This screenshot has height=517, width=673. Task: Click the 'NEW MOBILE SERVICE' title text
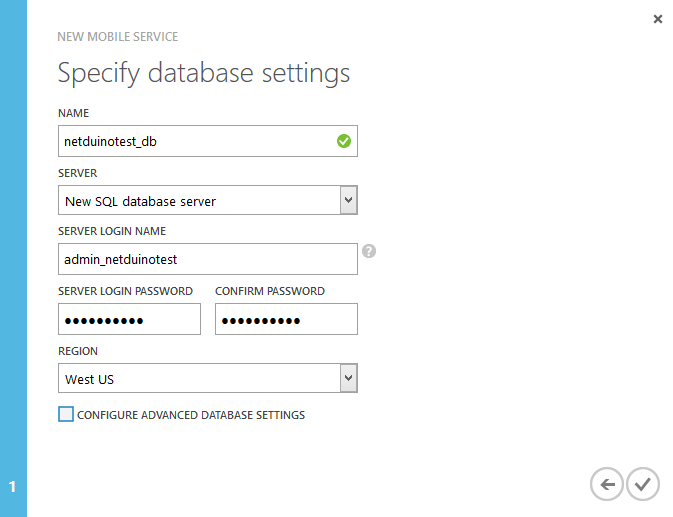[118, 37]
